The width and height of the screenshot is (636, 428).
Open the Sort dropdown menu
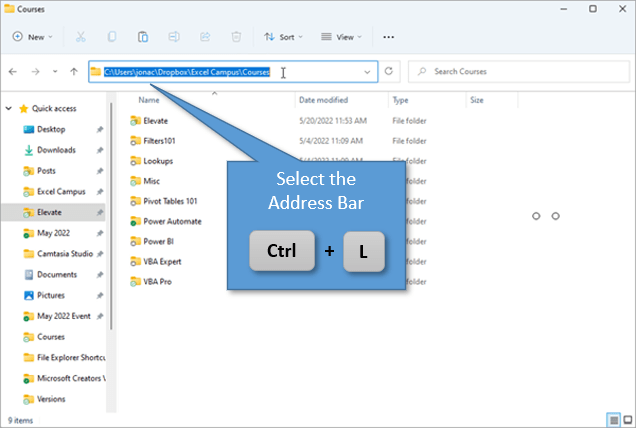point(285,37)
